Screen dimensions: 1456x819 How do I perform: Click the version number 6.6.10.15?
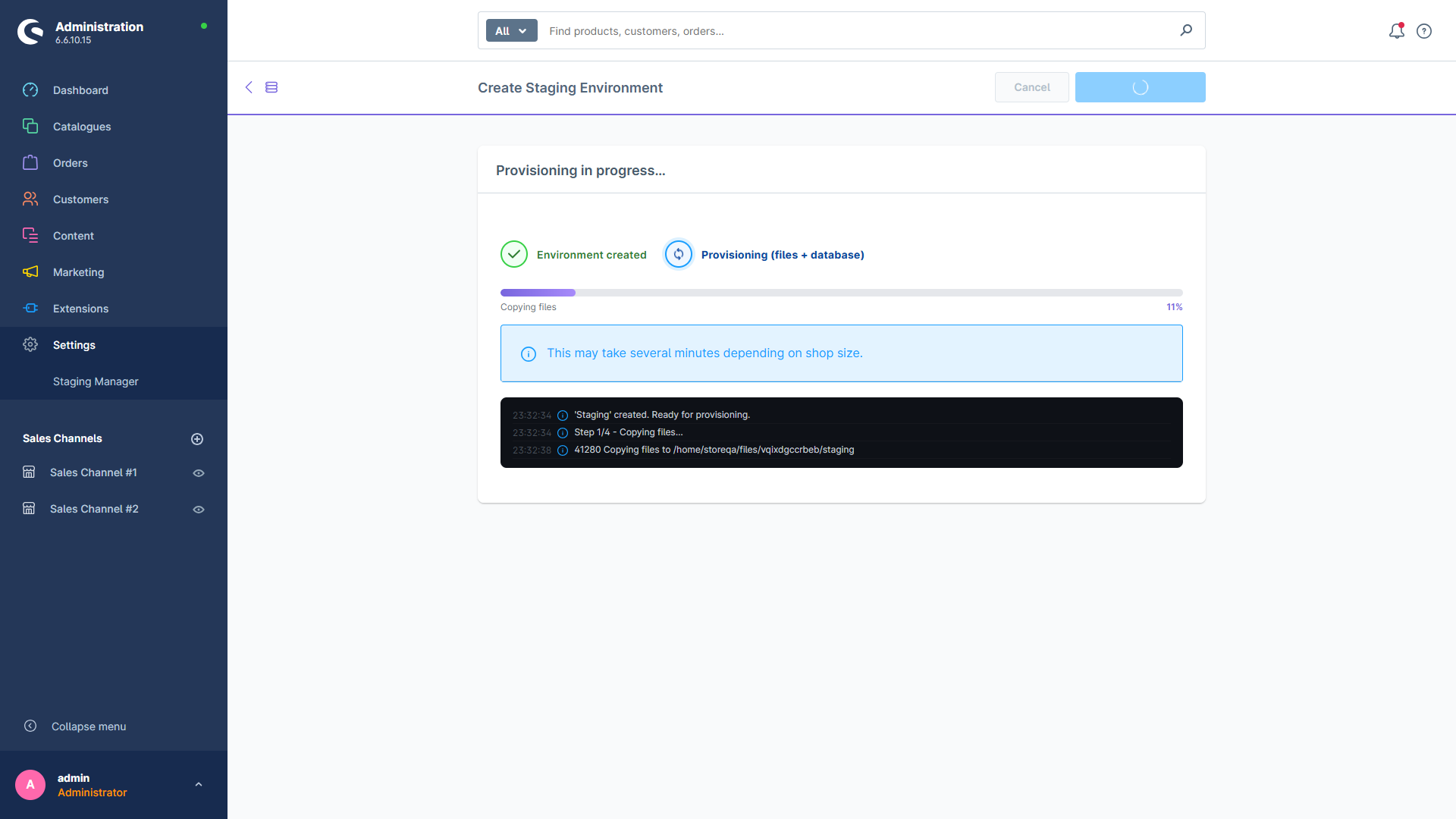point(73,40)
